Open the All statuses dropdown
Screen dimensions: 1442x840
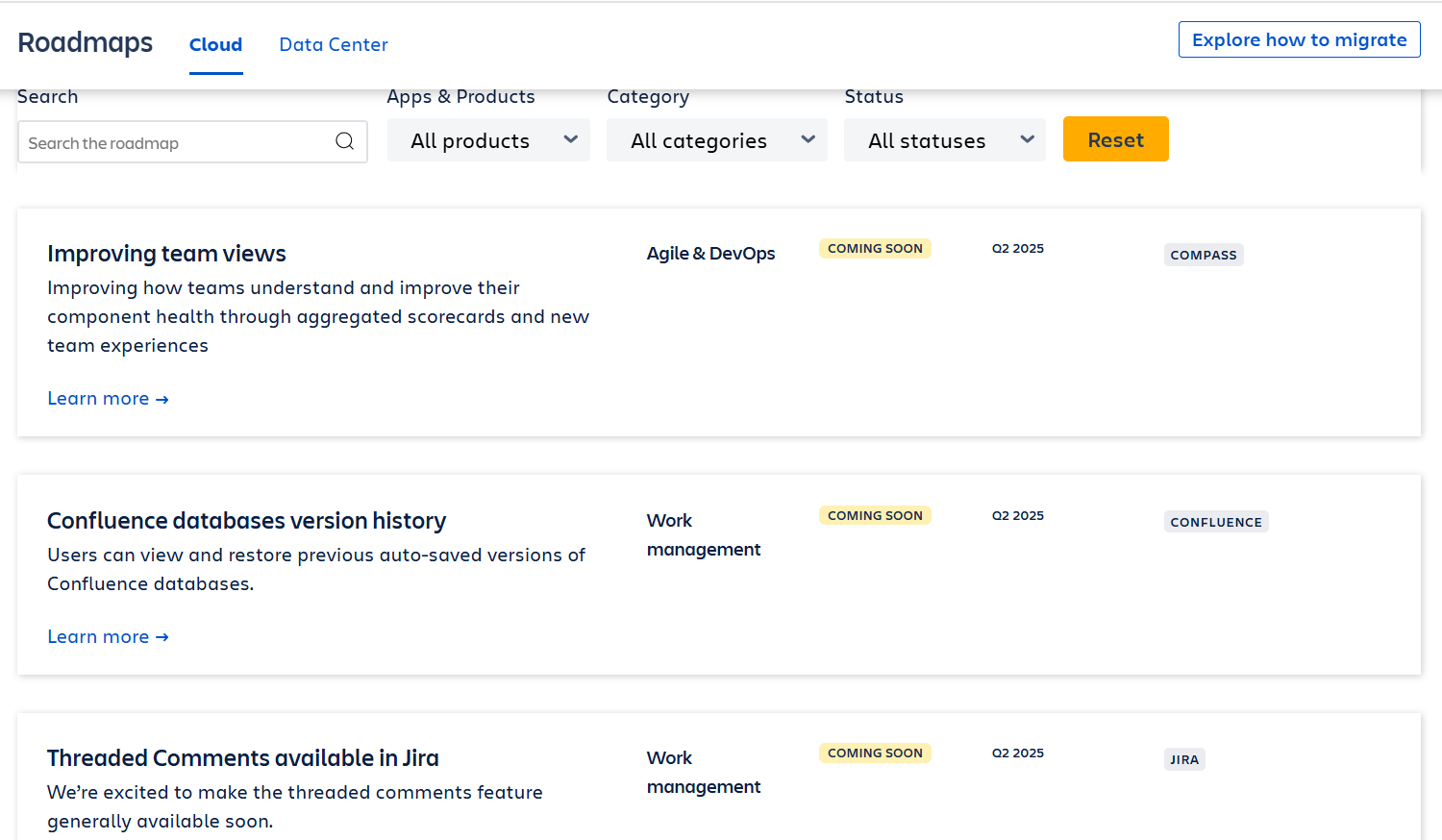point(944,140)
